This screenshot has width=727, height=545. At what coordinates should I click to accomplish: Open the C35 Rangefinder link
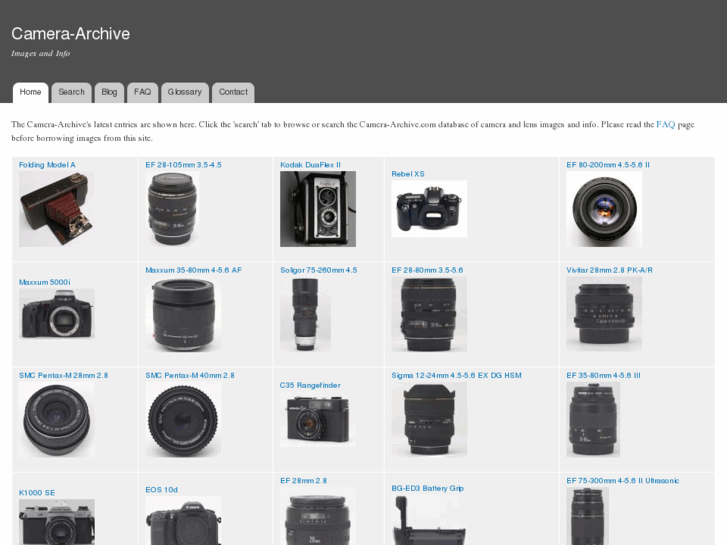310,385
